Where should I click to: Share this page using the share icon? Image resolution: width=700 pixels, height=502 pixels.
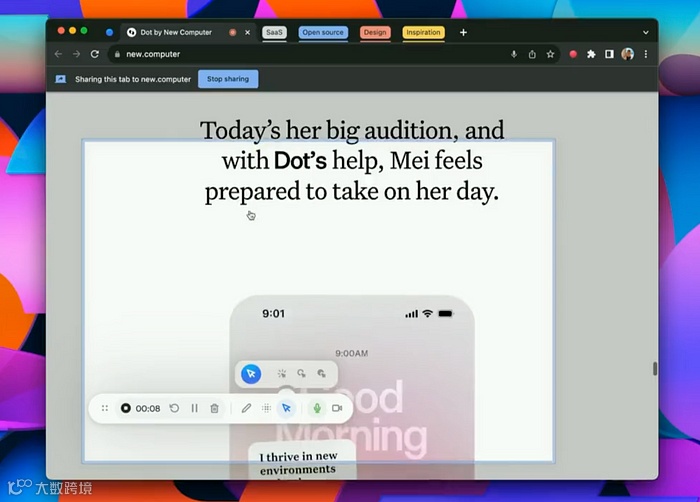(x=532, y=54)
